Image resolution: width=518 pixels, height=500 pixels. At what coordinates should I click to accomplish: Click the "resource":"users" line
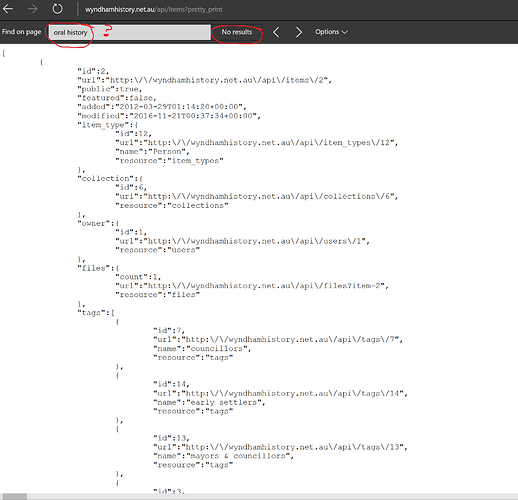point(157,250)
